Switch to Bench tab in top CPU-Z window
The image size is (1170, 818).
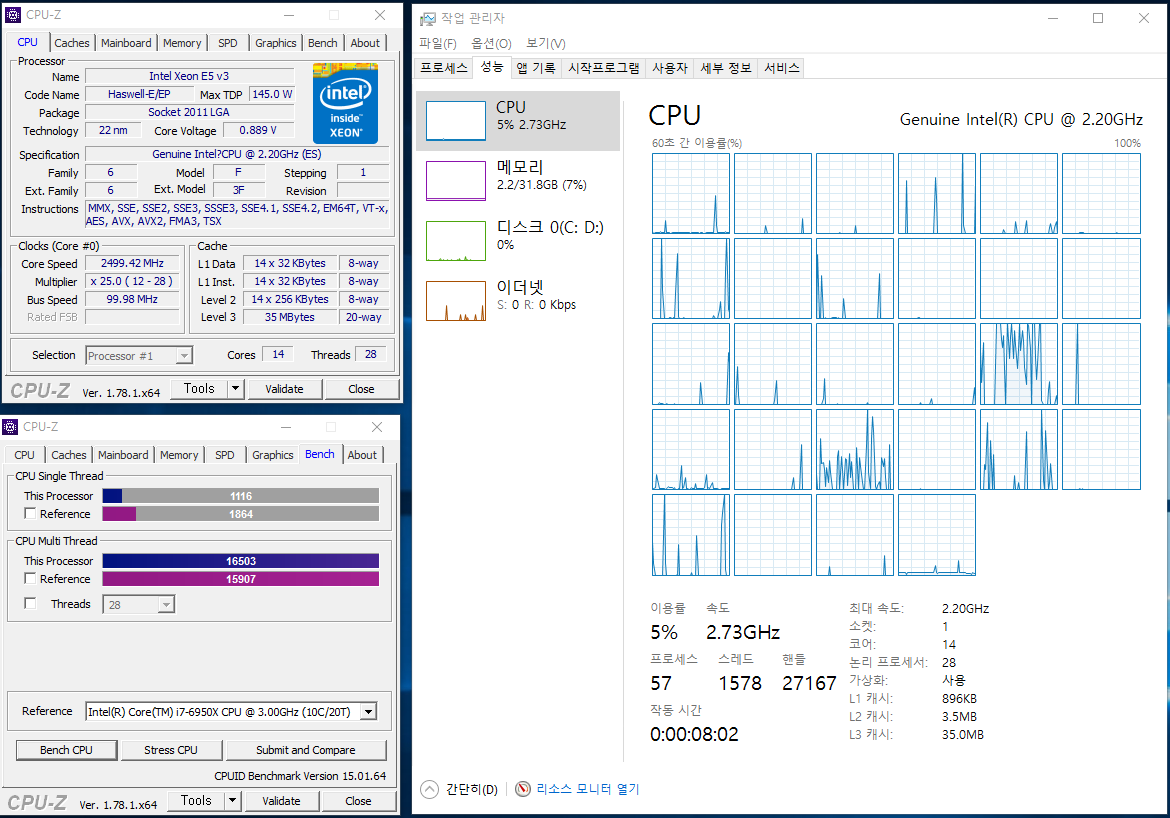click(x=322, y=43)
